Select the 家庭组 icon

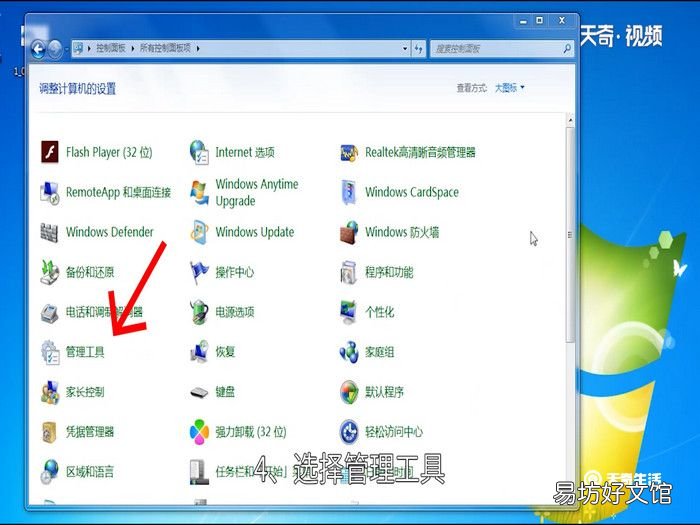[x=349, y=352]
